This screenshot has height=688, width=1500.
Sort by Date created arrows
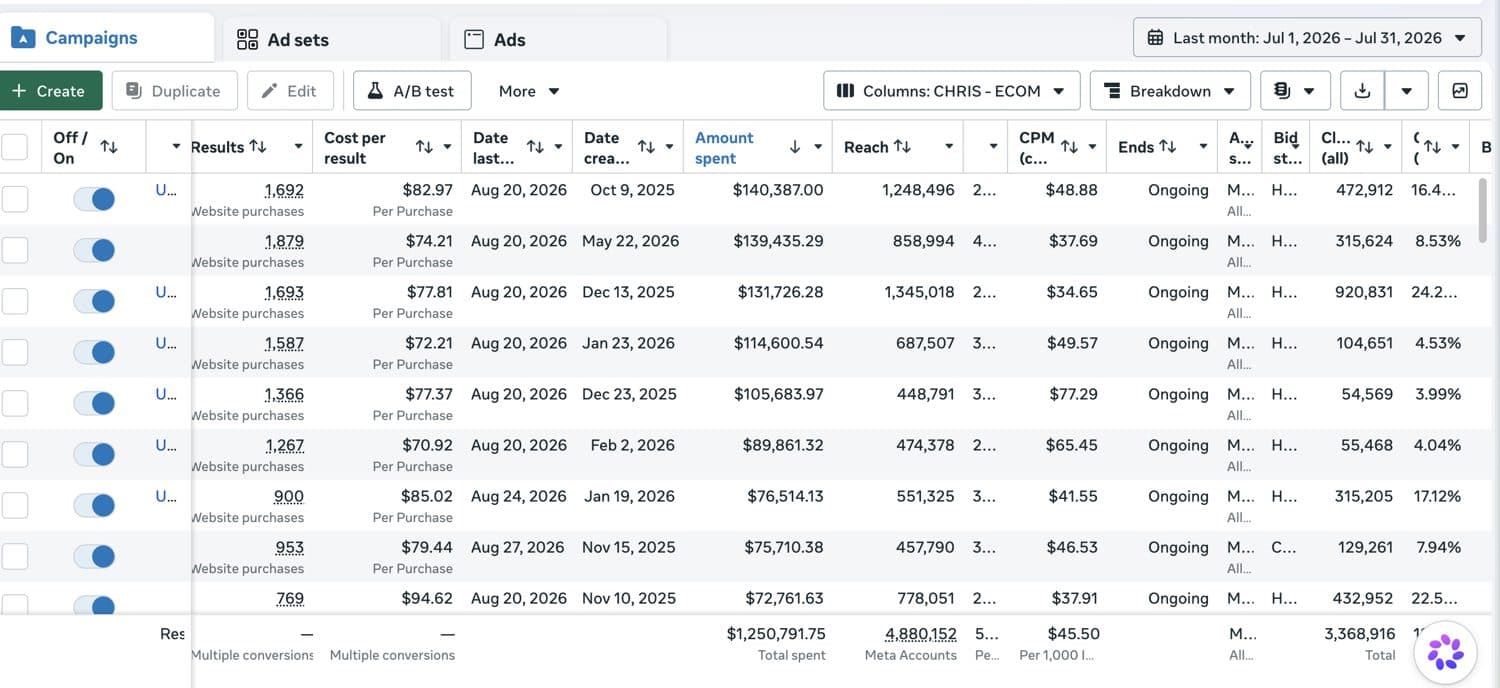pyautogui.click(x=646, y=147)
